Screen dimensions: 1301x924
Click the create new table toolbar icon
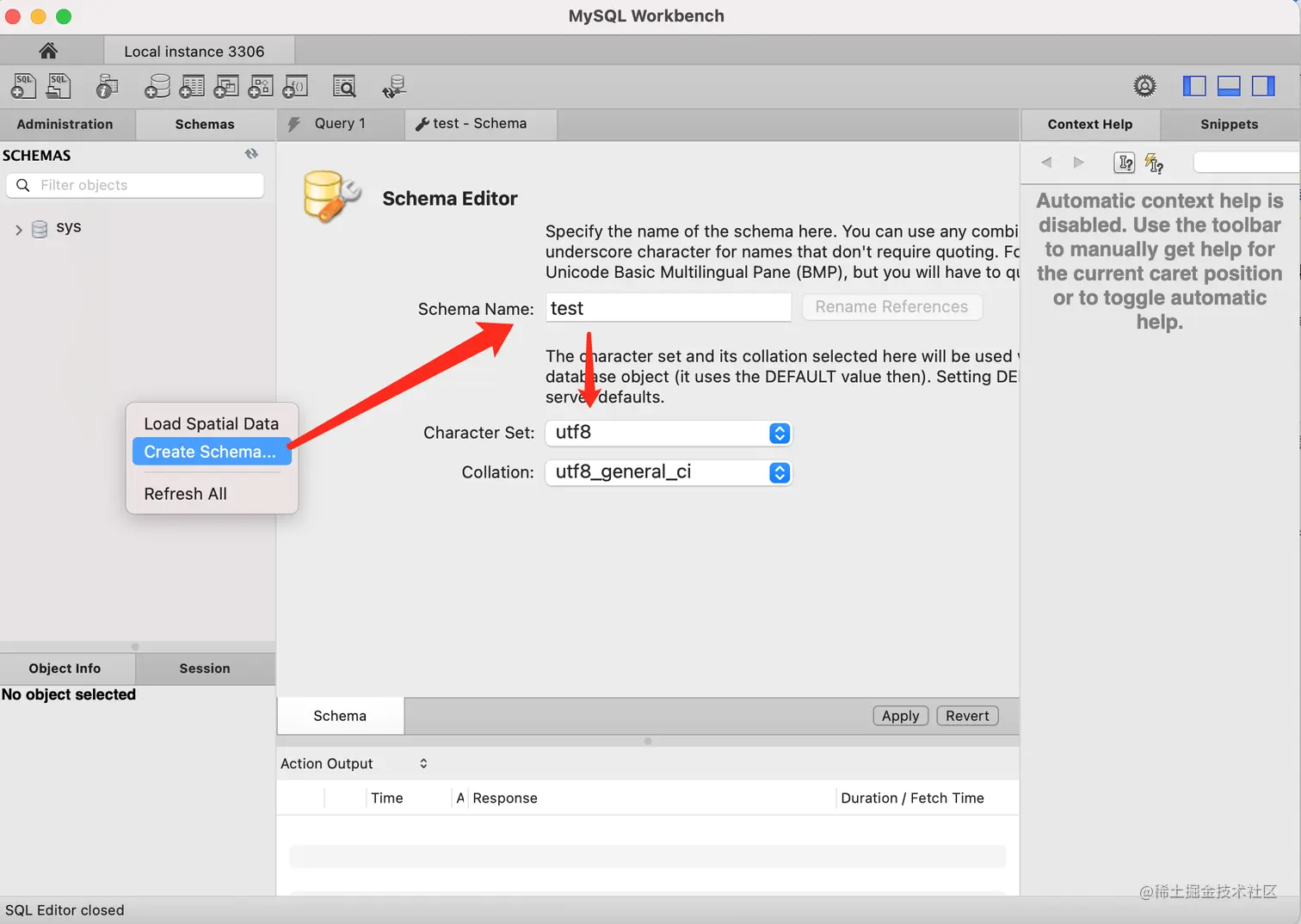tap(192, 86)
